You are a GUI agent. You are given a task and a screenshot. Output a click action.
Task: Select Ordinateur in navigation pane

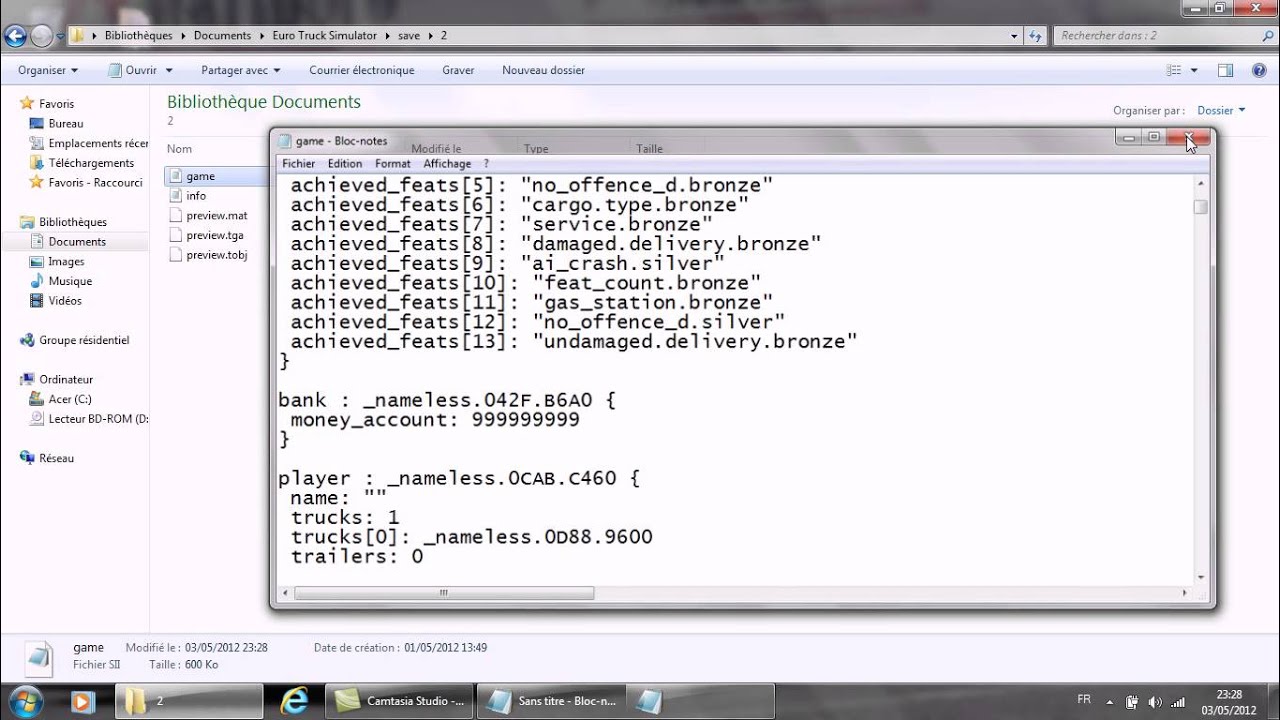[x=66, y=379]
